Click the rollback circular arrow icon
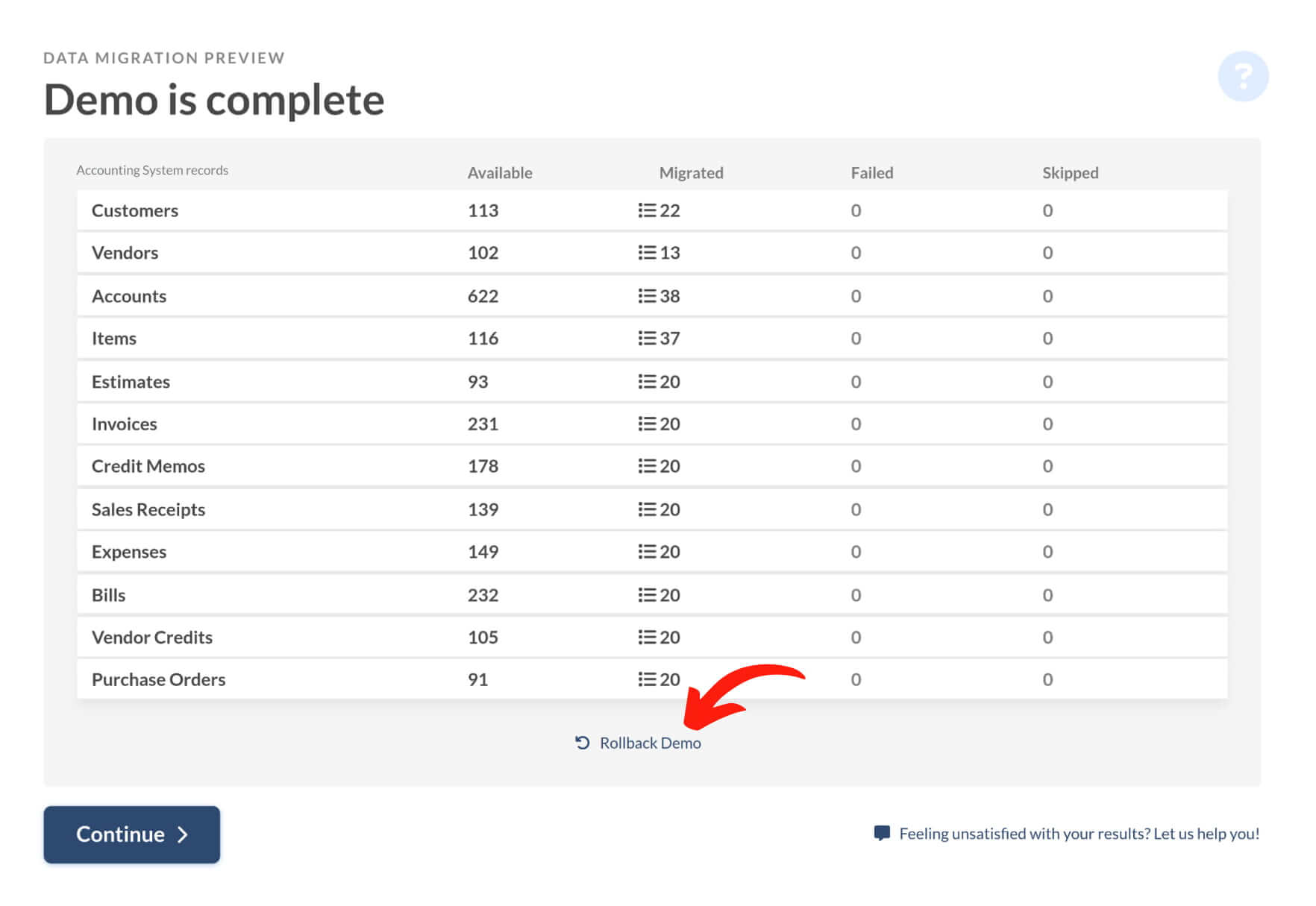Viewport: 1316px width, 906px height. pos(583,743)
